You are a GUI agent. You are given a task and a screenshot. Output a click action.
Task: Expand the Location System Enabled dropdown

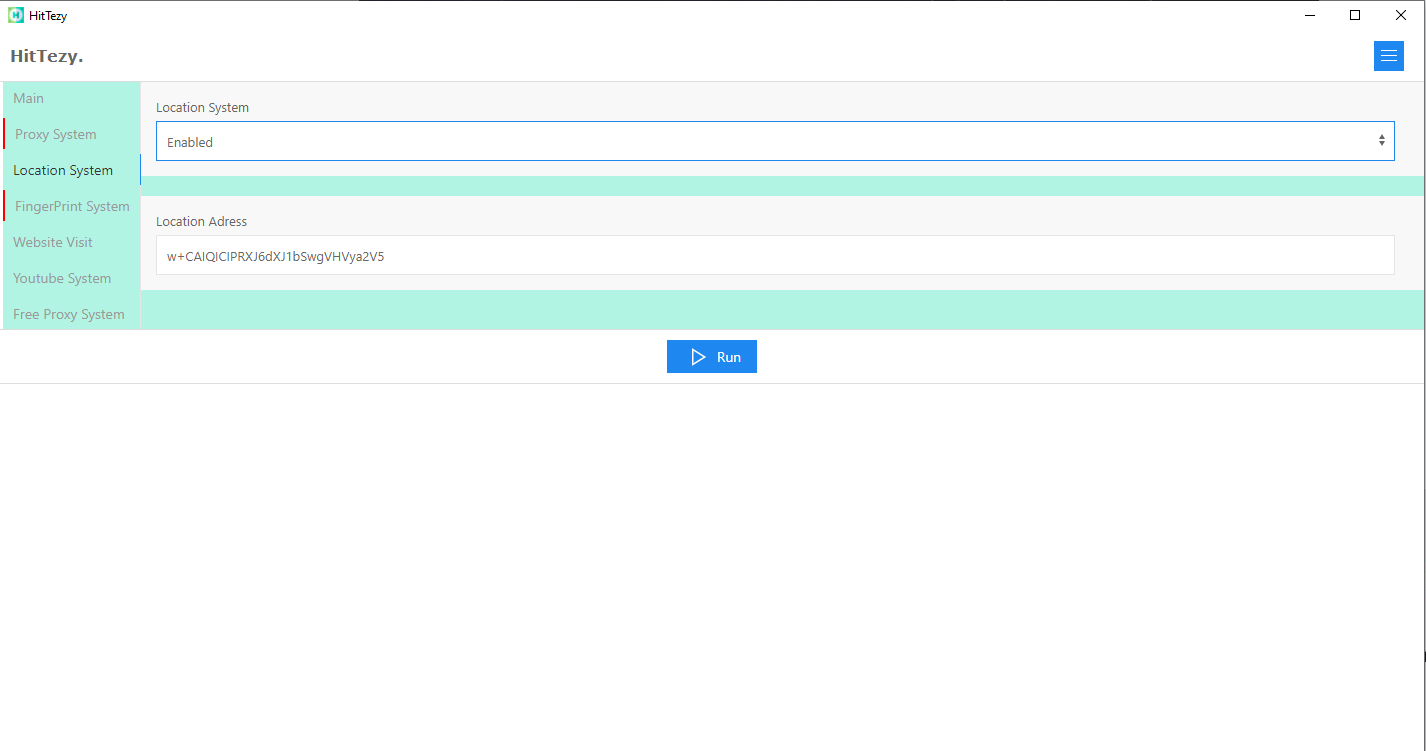coord(775,141)
